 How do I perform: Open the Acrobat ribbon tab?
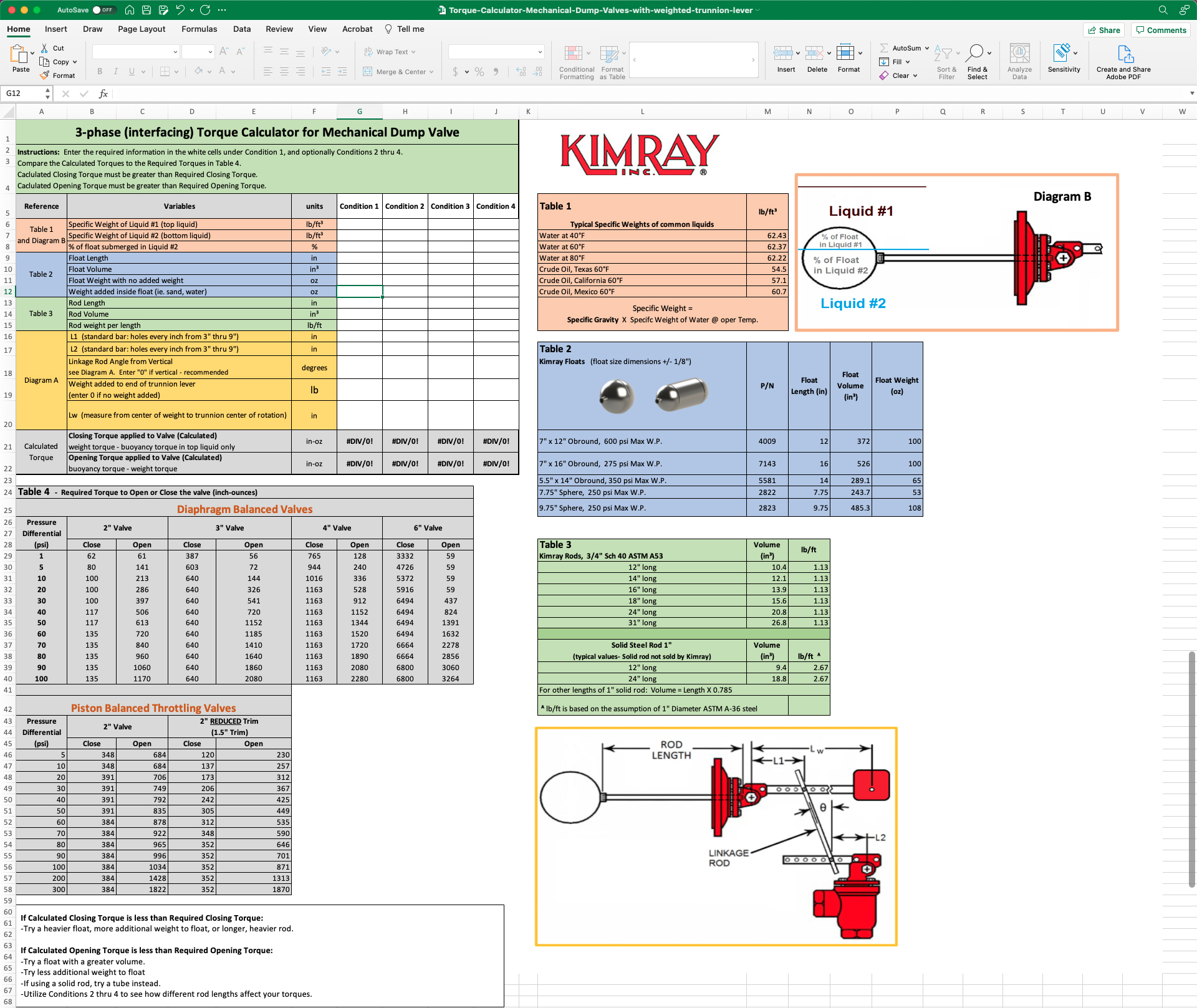(x=357, y=29)
